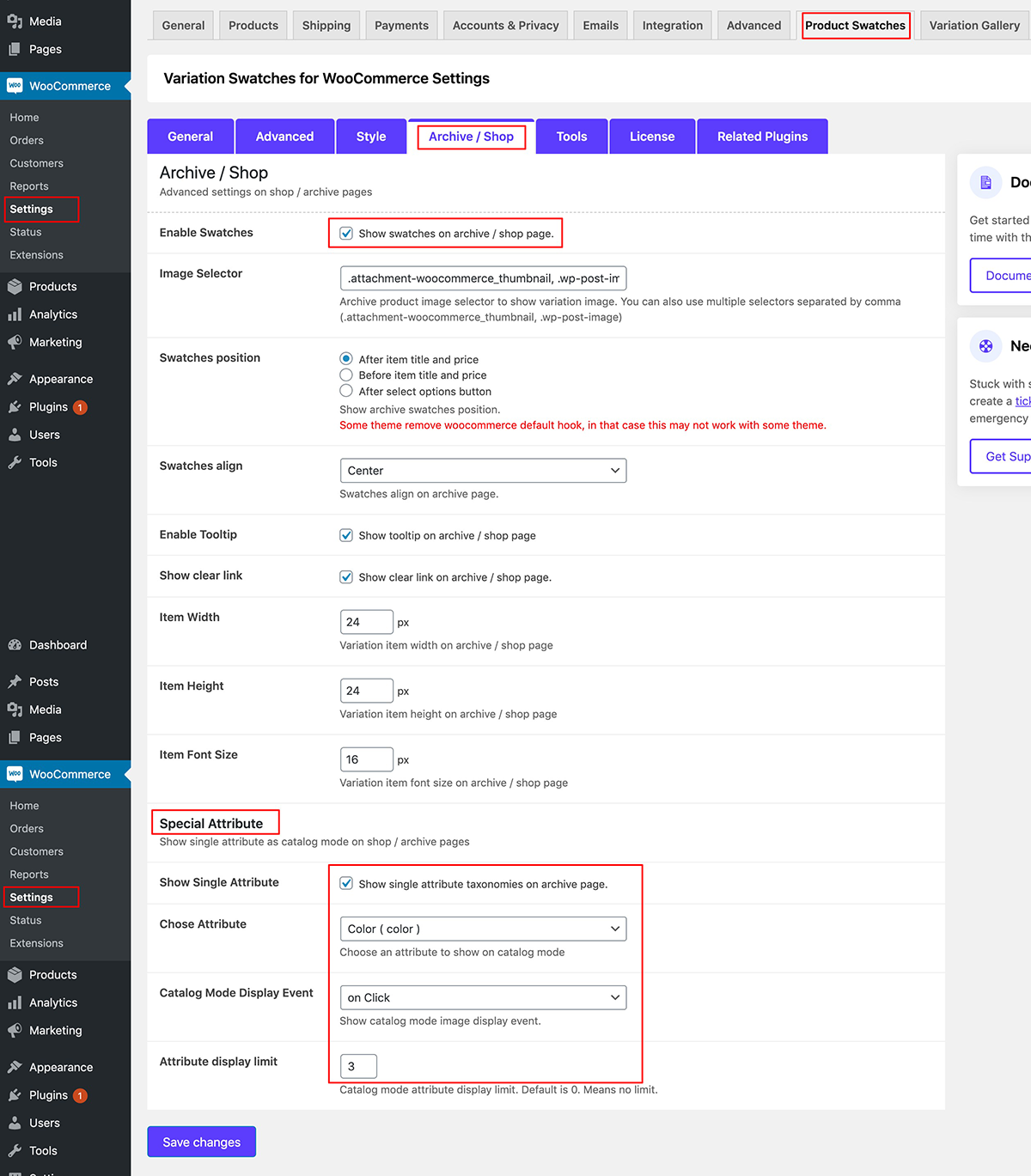Select the Archive / Shop tab
Viewport: 1031px width, 1176px height.
pos(471,137)
